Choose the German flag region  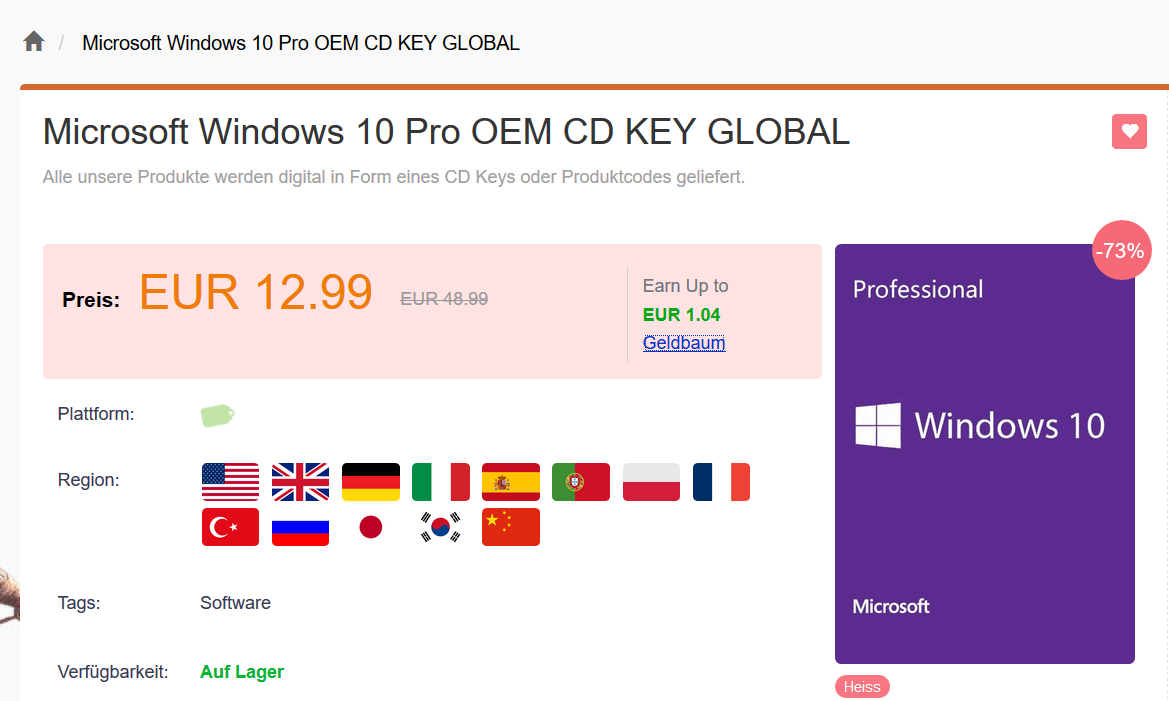(371, 482)
